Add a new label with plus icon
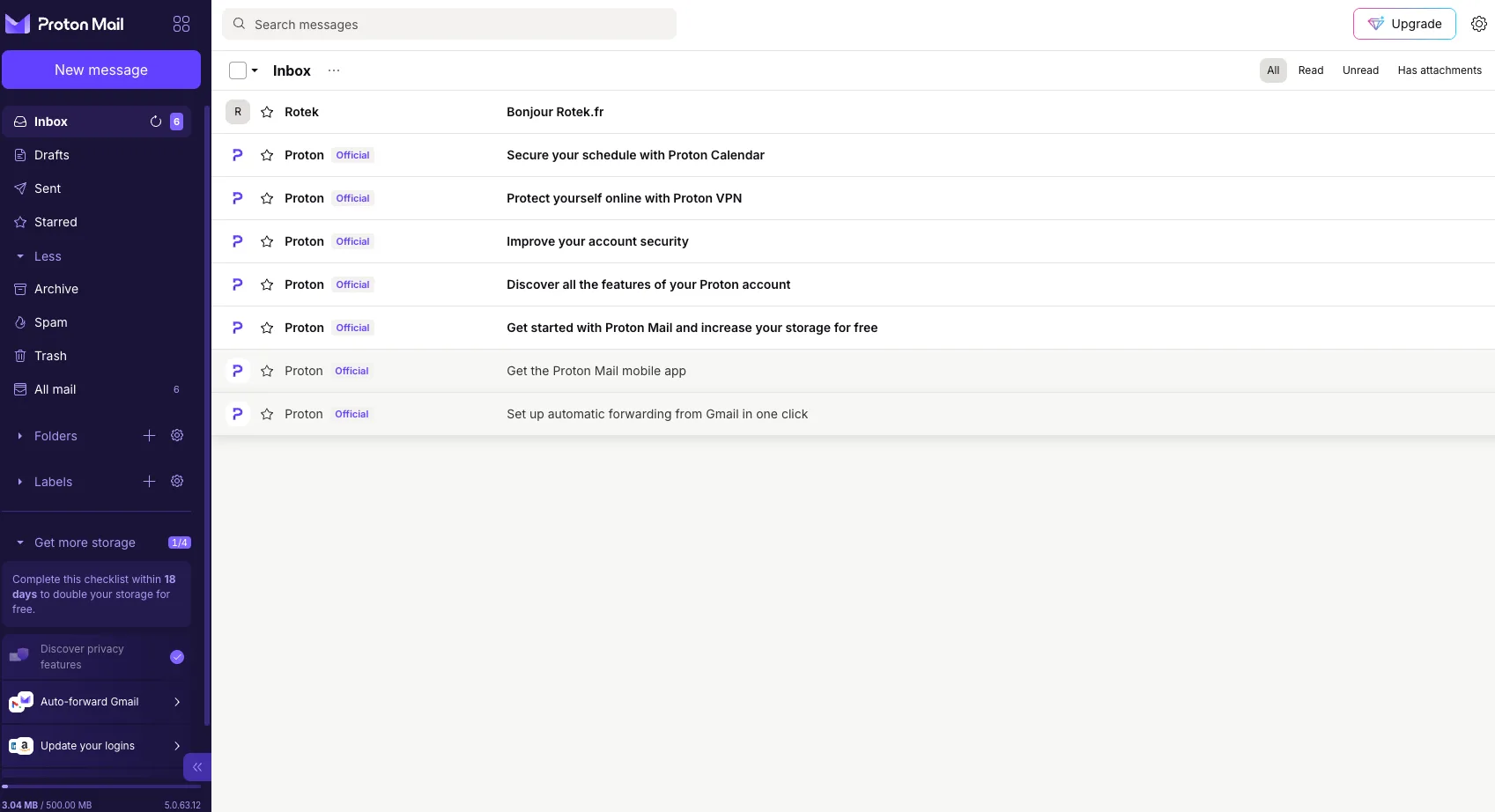 [x=149, y=481]
